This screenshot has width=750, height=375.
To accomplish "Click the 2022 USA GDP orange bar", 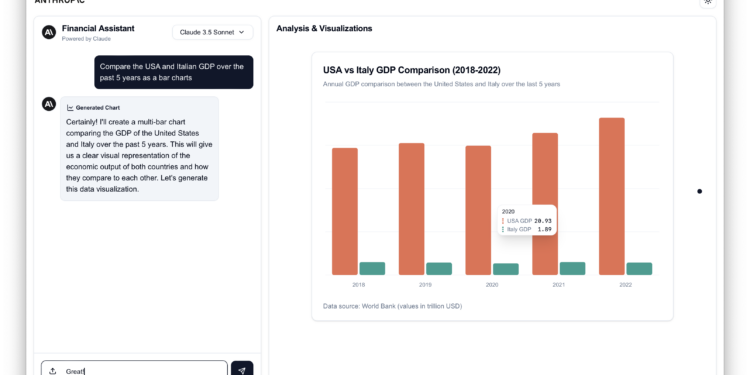I will click(612, 196).
